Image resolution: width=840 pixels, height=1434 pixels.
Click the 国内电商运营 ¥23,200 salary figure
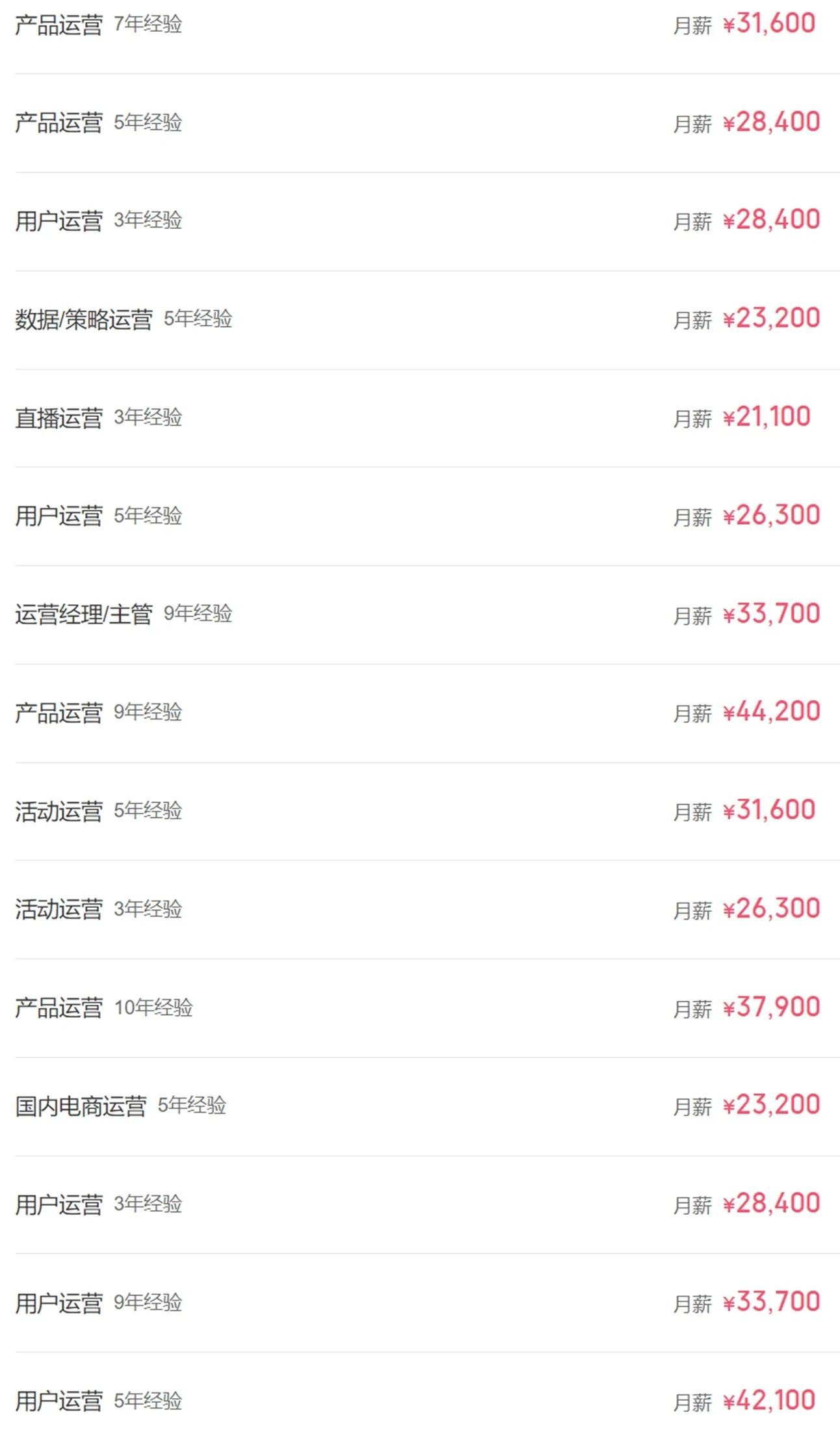coord(771,1105)
